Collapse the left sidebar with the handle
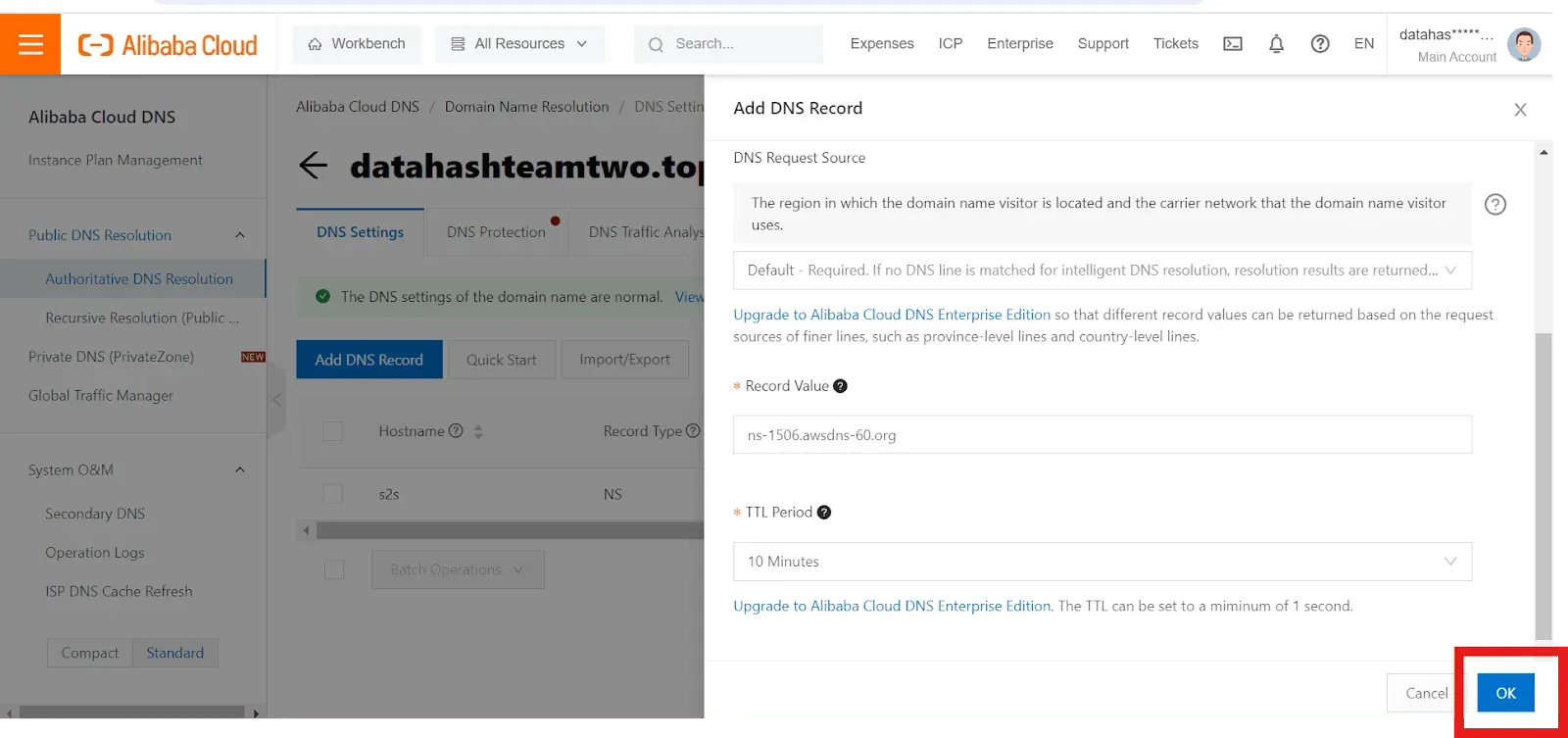Screen dimensions: 1568x738 (x=276, y=400)
